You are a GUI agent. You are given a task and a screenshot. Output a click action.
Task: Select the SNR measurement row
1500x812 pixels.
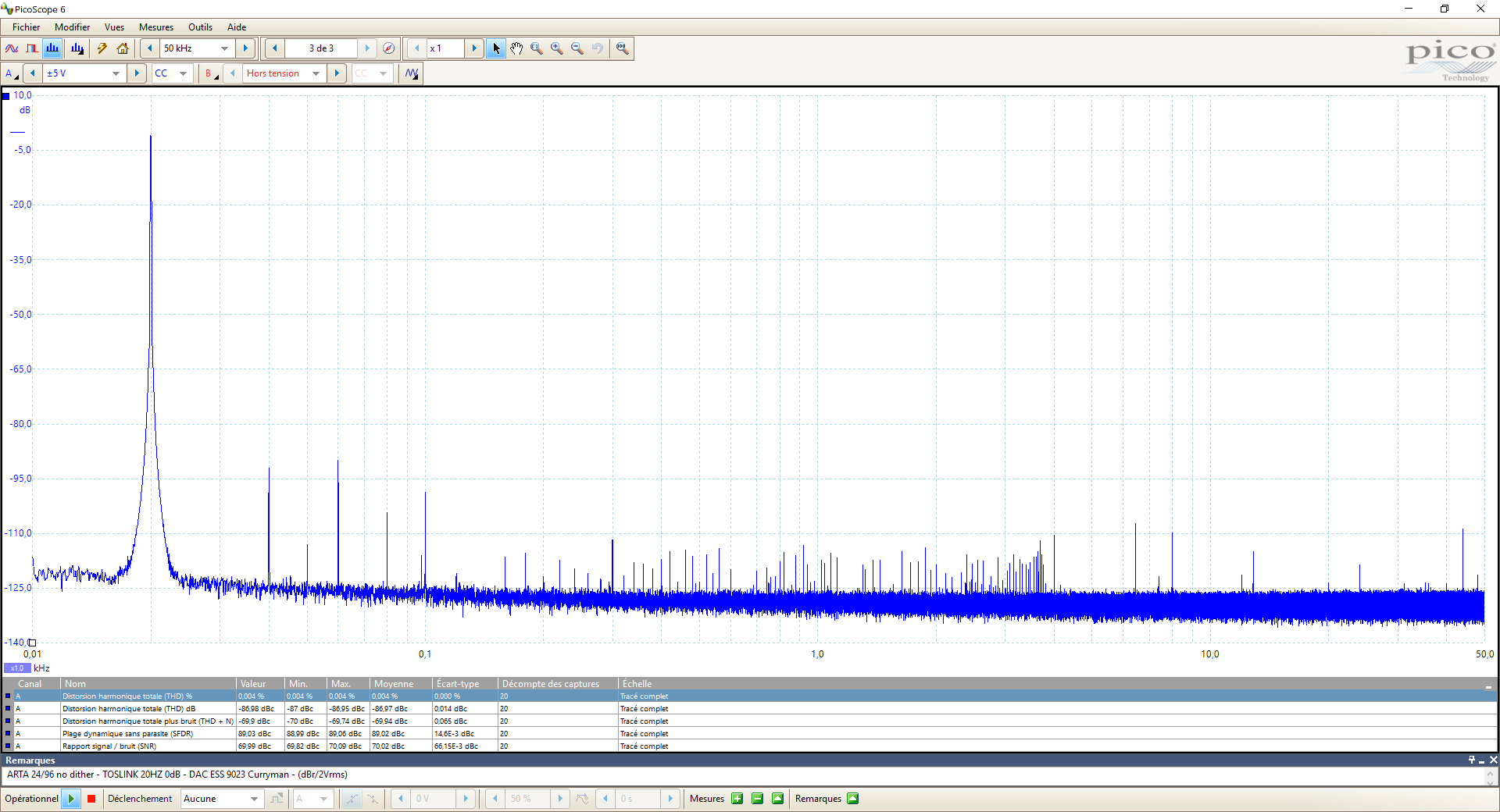pyautogui.click(x=749, y=746)
